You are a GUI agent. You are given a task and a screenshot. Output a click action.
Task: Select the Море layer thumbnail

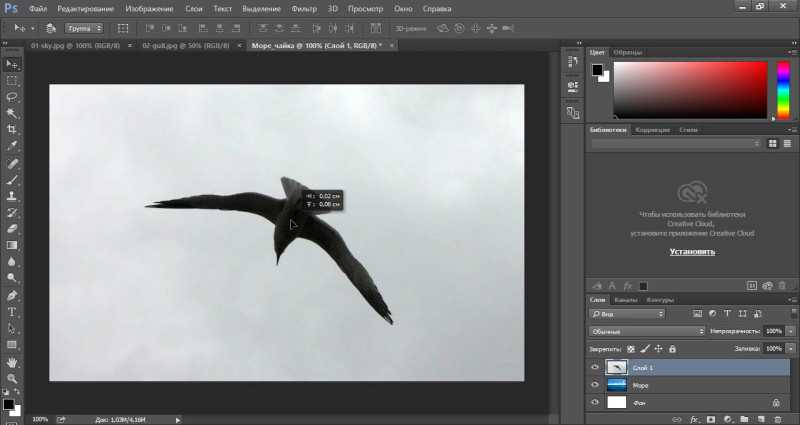(x=616, y=385)
